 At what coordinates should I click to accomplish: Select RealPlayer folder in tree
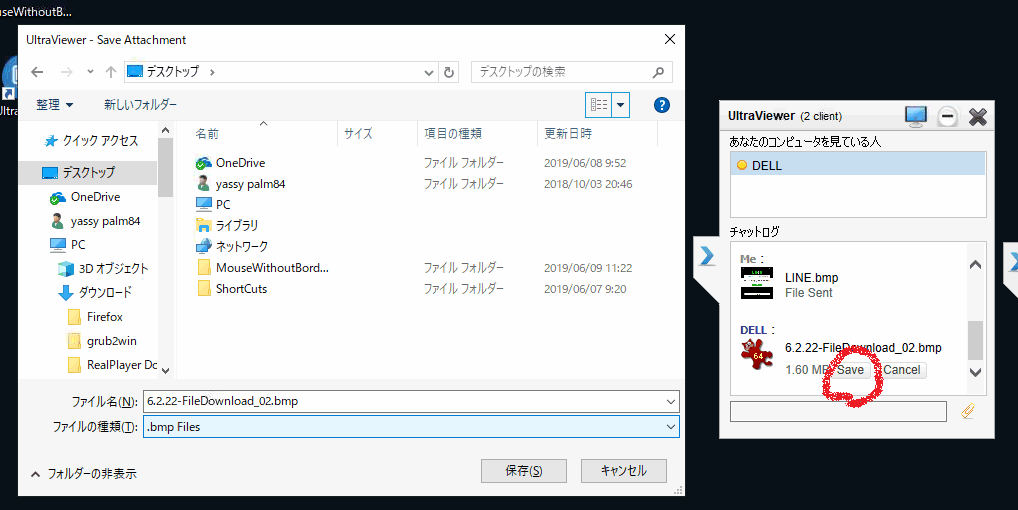[x=113, y=365]
